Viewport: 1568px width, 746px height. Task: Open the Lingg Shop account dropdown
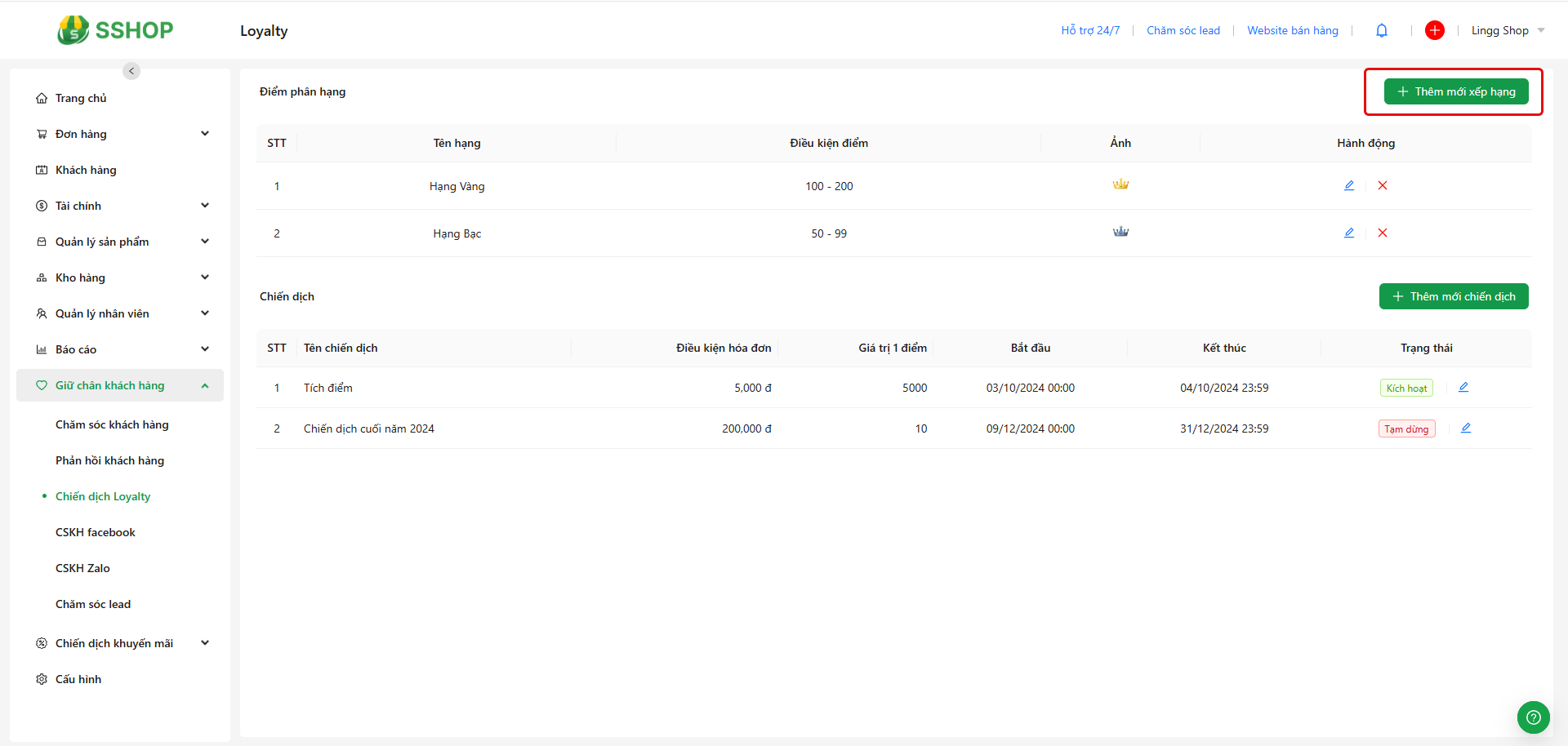point(1507,31)
